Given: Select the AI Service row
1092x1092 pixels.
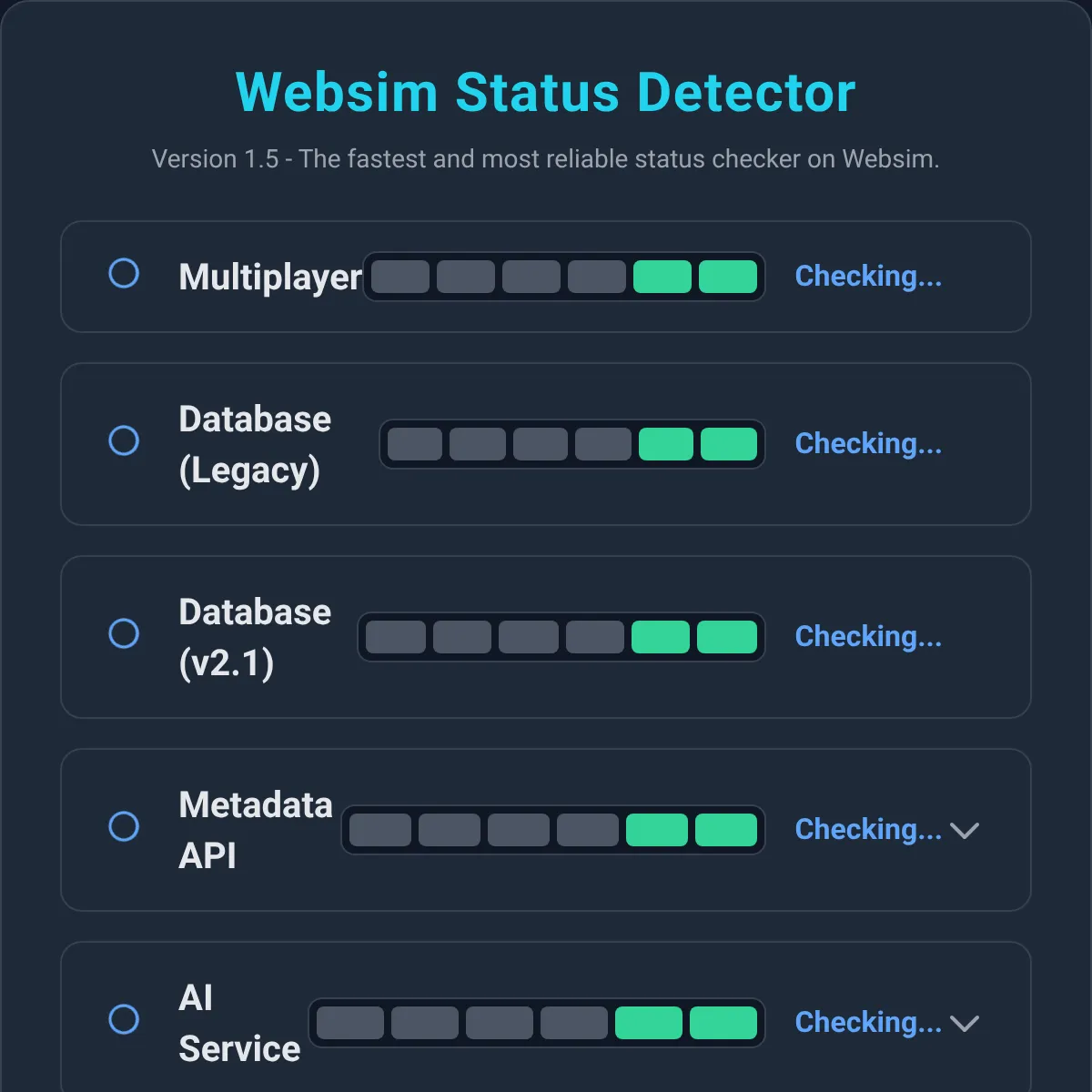Looking at the screenshot, I should [x=546, y=1020].
